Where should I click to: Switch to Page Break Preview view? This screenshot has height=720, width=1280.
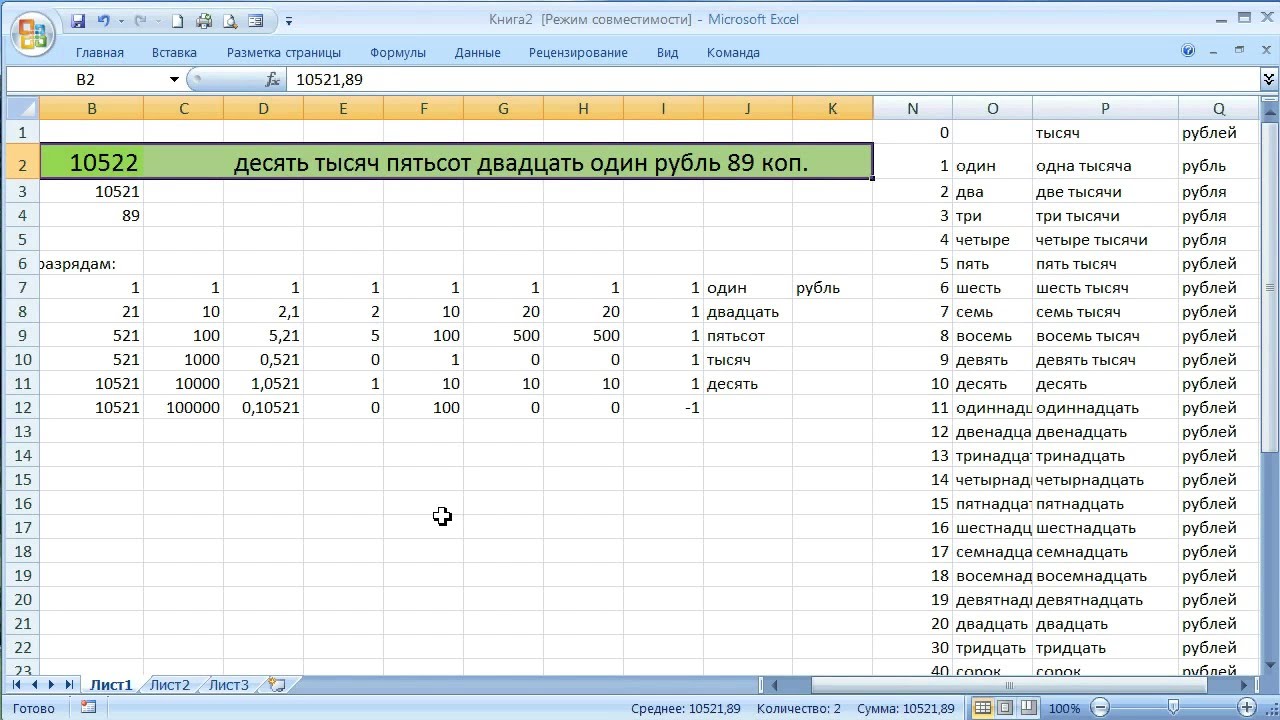[1028, 707]
